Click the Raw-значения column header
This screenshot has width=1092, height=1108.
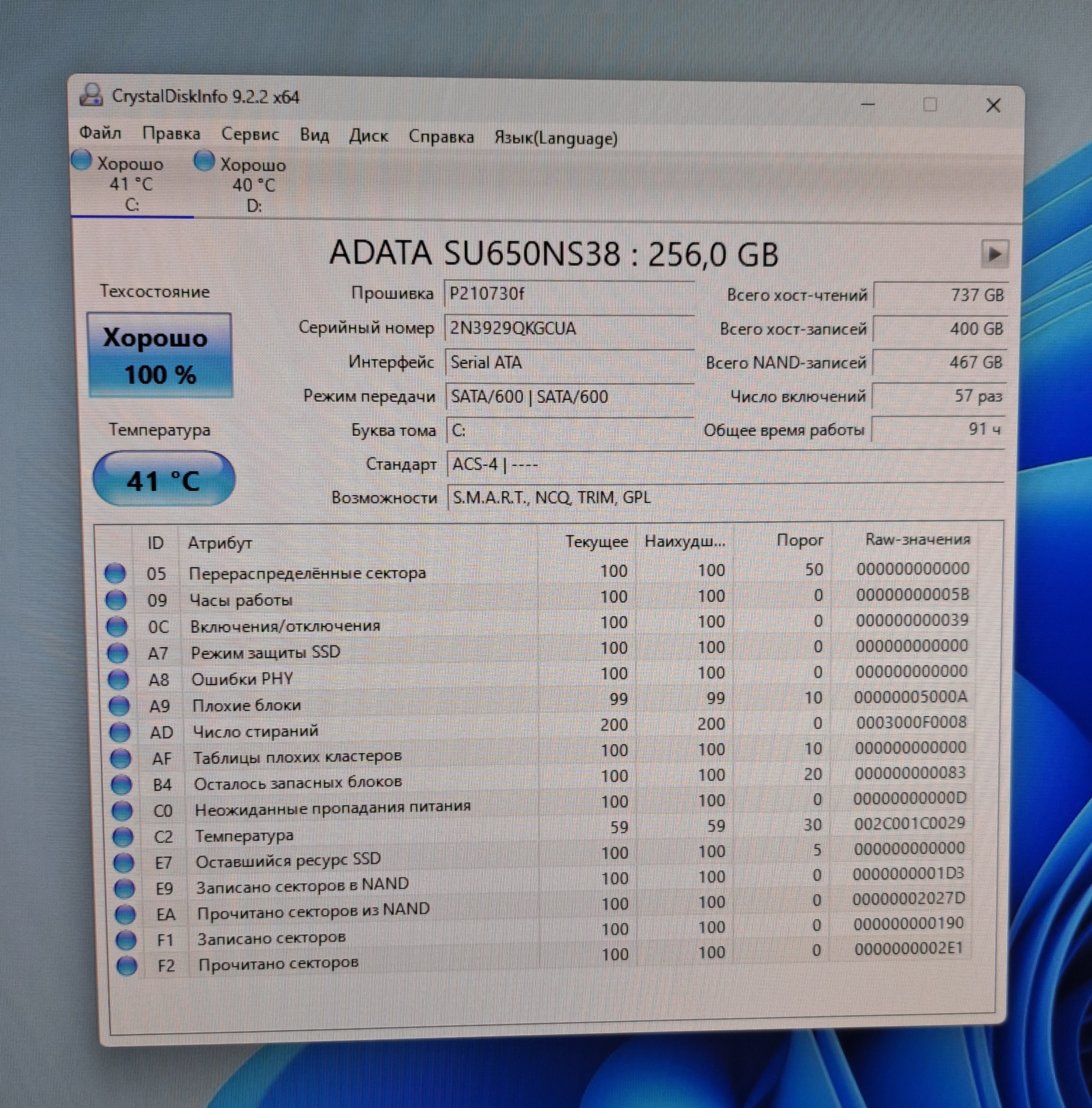[x=917, y=540]
